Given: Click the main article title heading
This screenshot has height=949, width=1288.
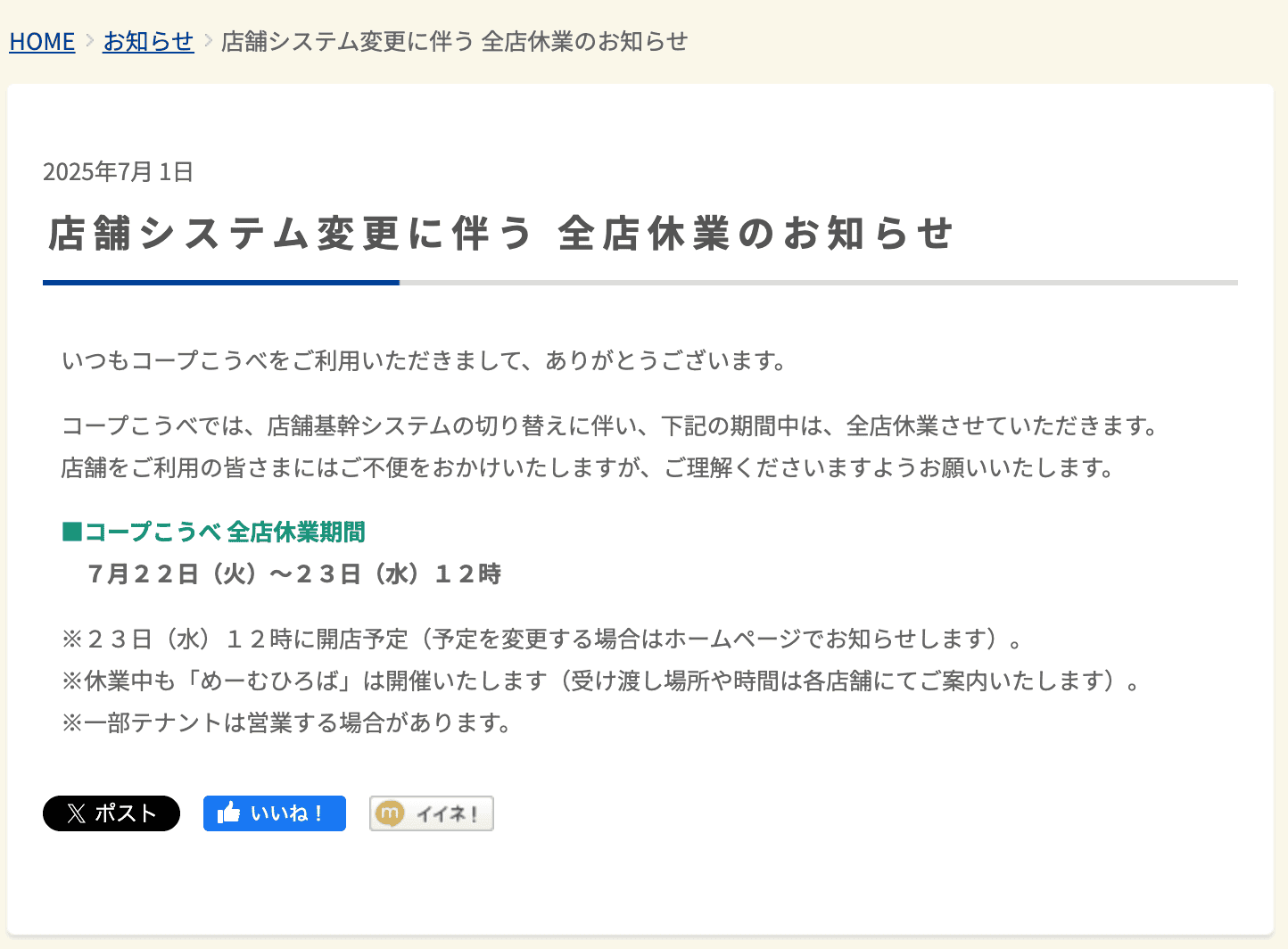Looking at the screenshot, I should click(x=500, y=234).
